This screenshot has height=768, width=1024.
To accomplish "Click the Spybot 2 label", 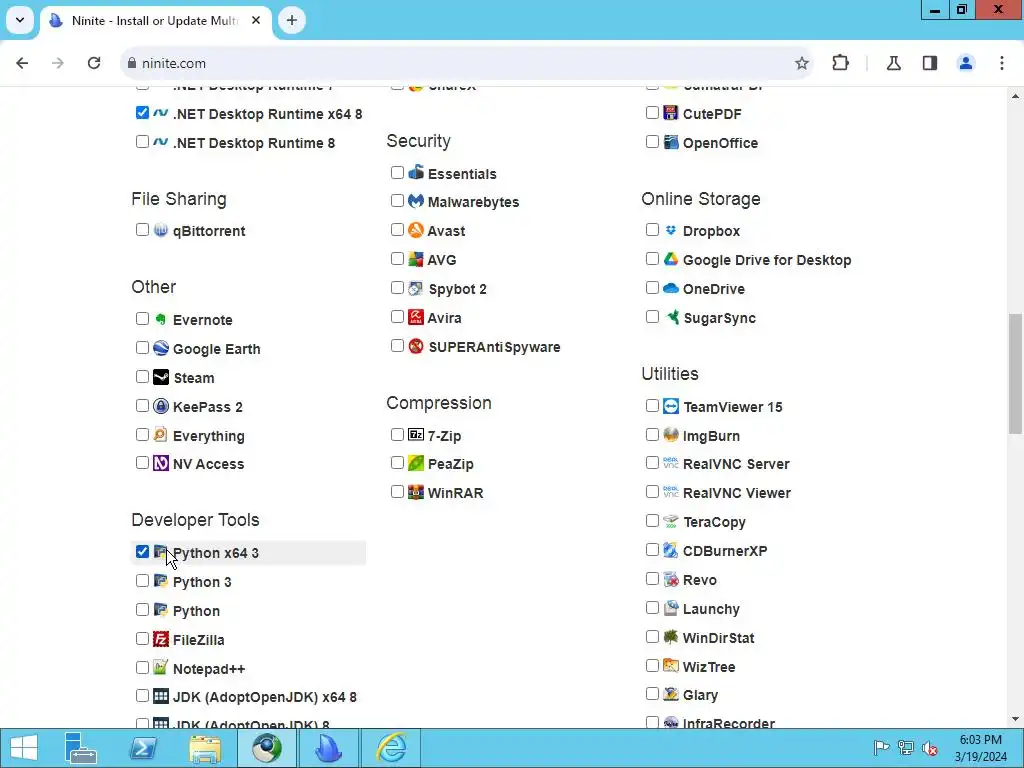I will [457, 289].
